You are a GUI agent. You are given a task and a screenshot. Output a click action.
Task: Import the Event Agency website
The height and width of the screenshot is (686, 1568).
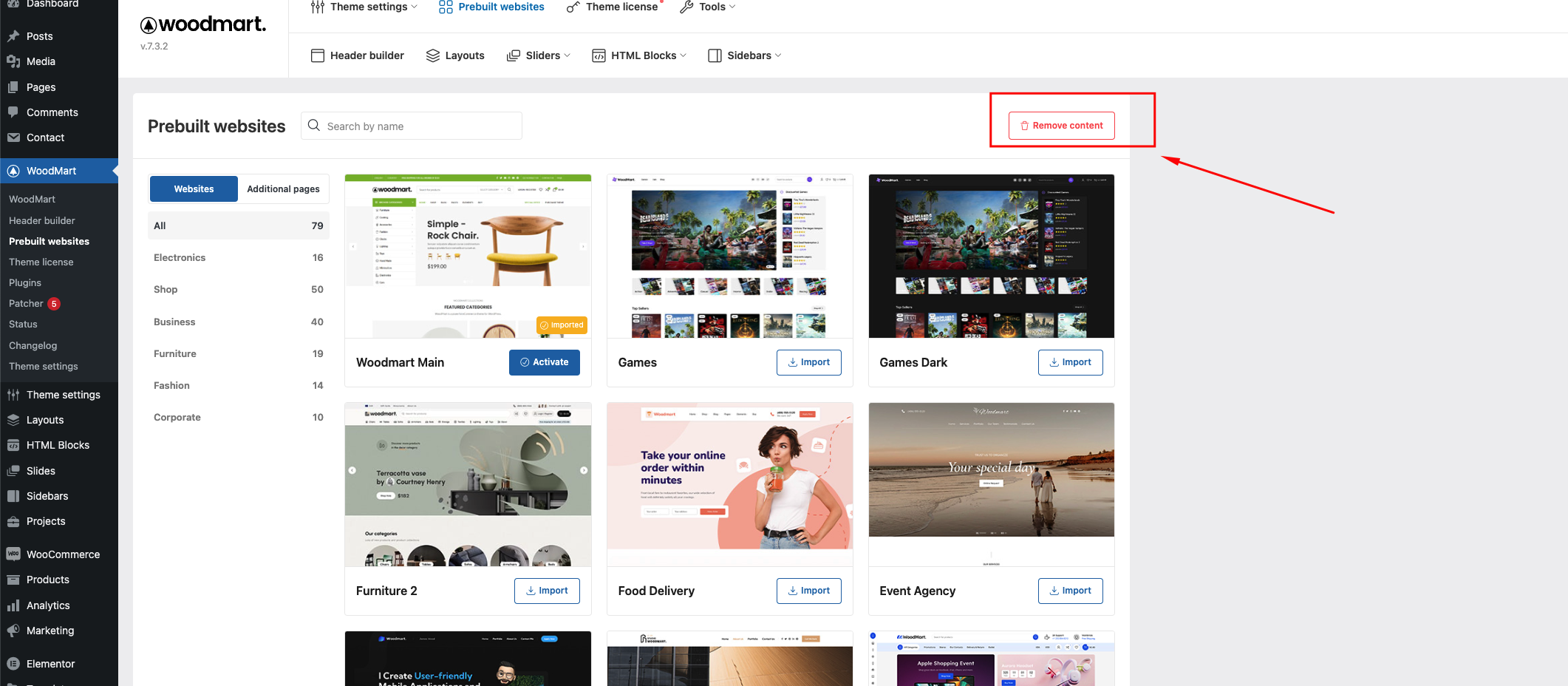tap(1070, 591)
